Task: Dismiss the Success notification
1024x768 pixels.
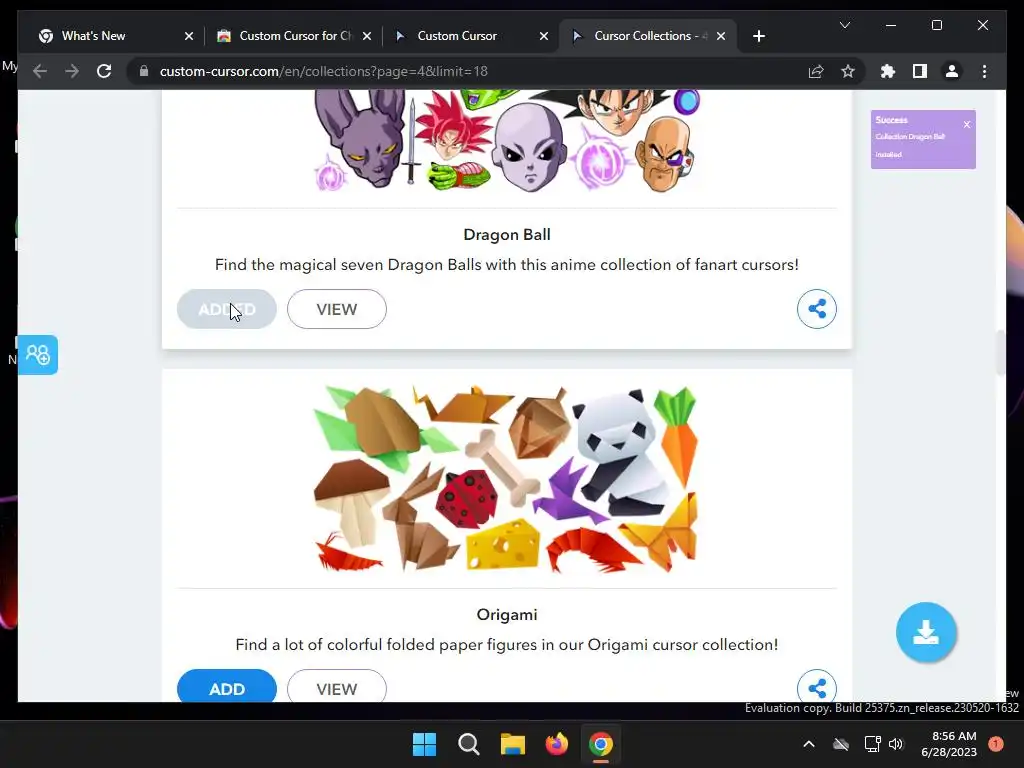Action: (967, 124)
